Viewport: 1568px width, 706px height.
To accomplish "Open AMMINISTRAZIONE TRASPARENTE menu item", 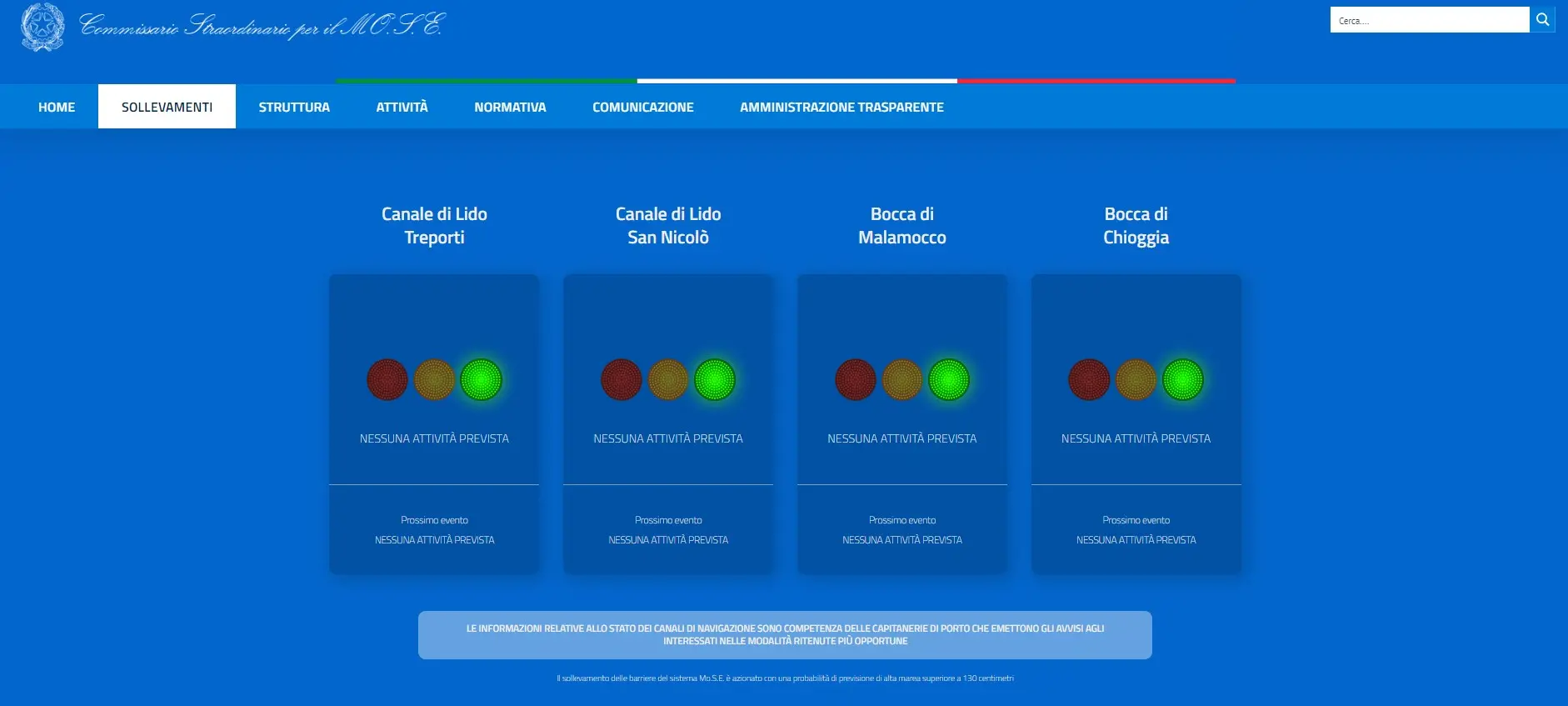I will [x=841, y=107].
